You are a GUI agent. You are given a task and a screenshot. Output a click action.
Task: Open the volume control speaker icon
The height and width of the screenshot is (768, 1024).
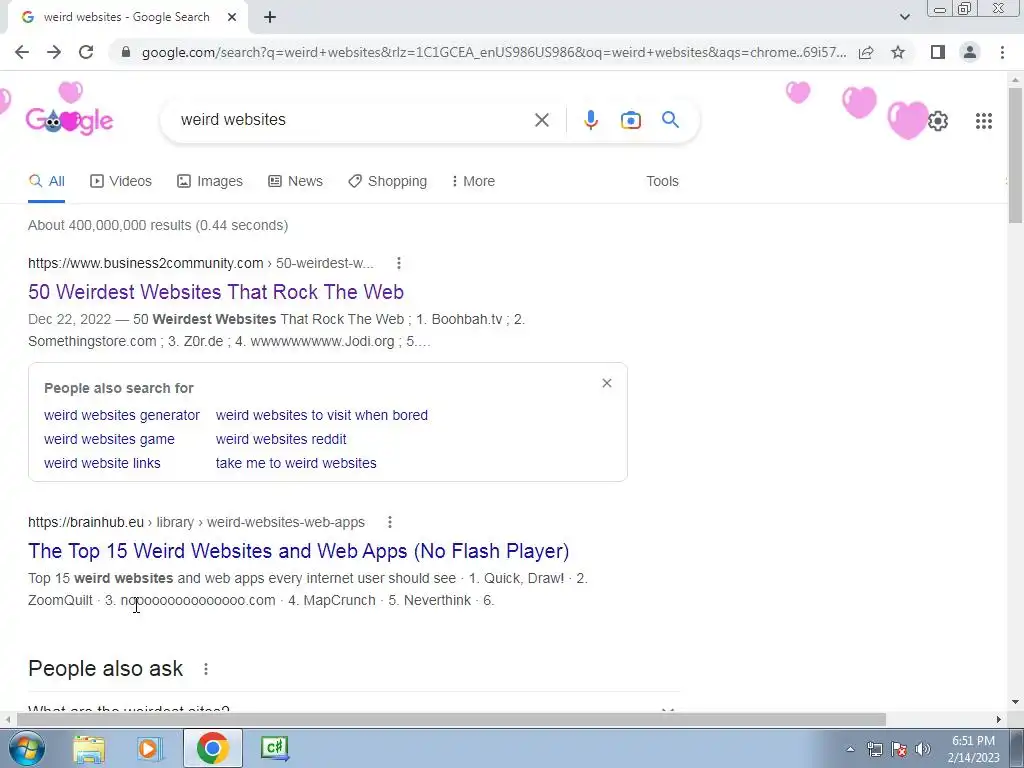coord(923,749)
